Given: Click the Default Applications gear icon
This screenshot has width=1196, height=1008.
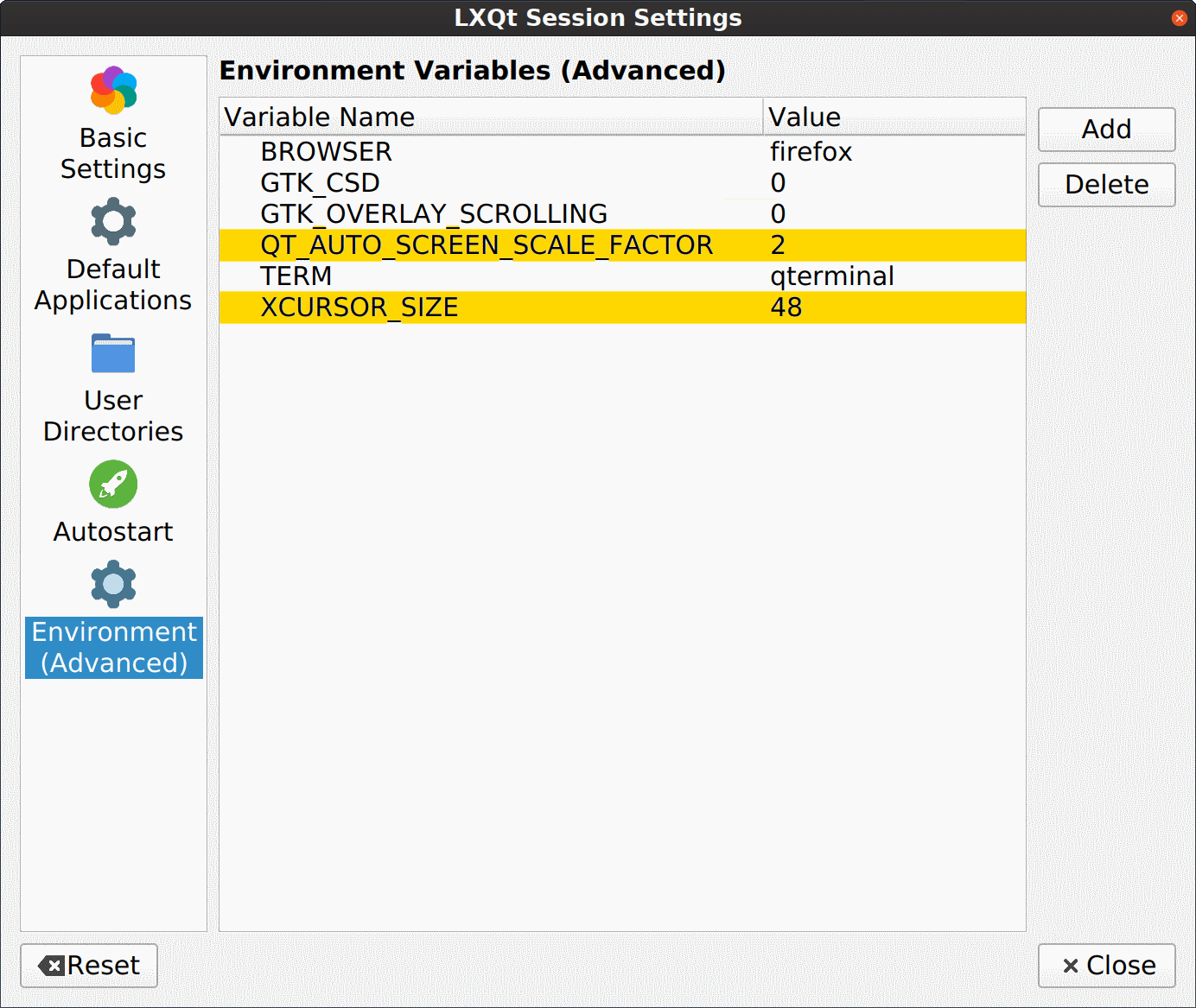Looking at the screenshot, I should click(113, 222).
